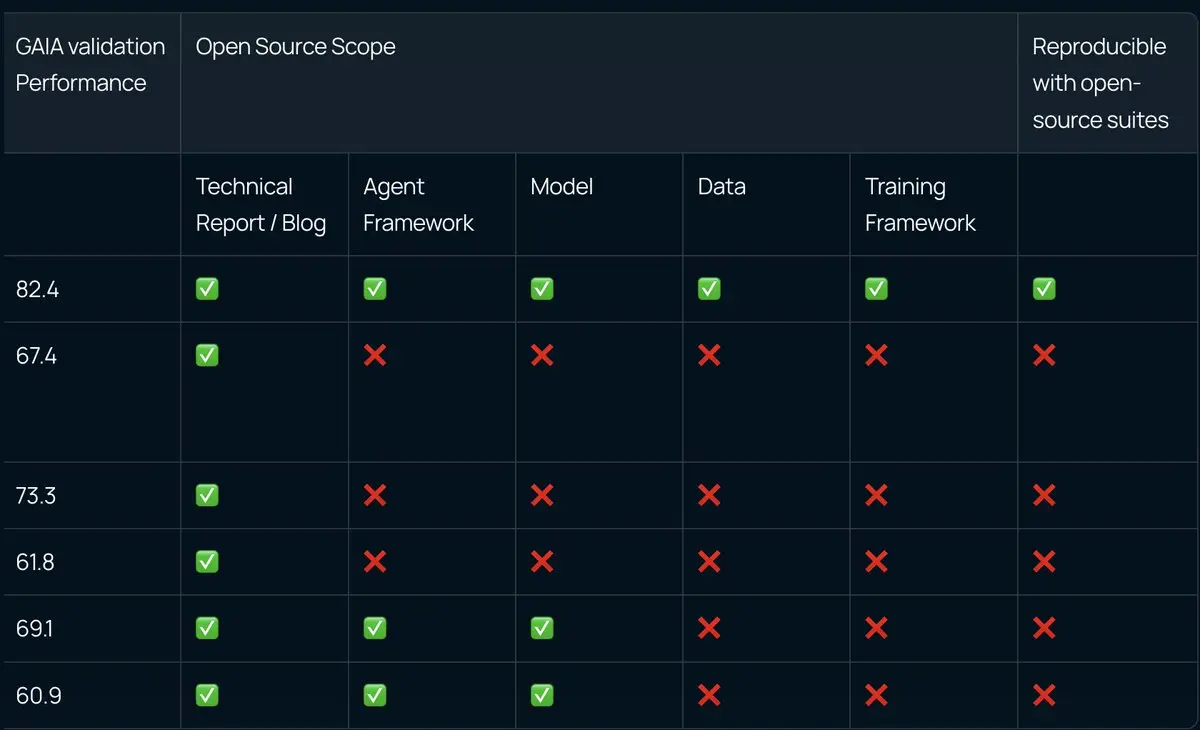
Task: Click the green check for 60.9 Agent Framework
Action: click(375, 695)
